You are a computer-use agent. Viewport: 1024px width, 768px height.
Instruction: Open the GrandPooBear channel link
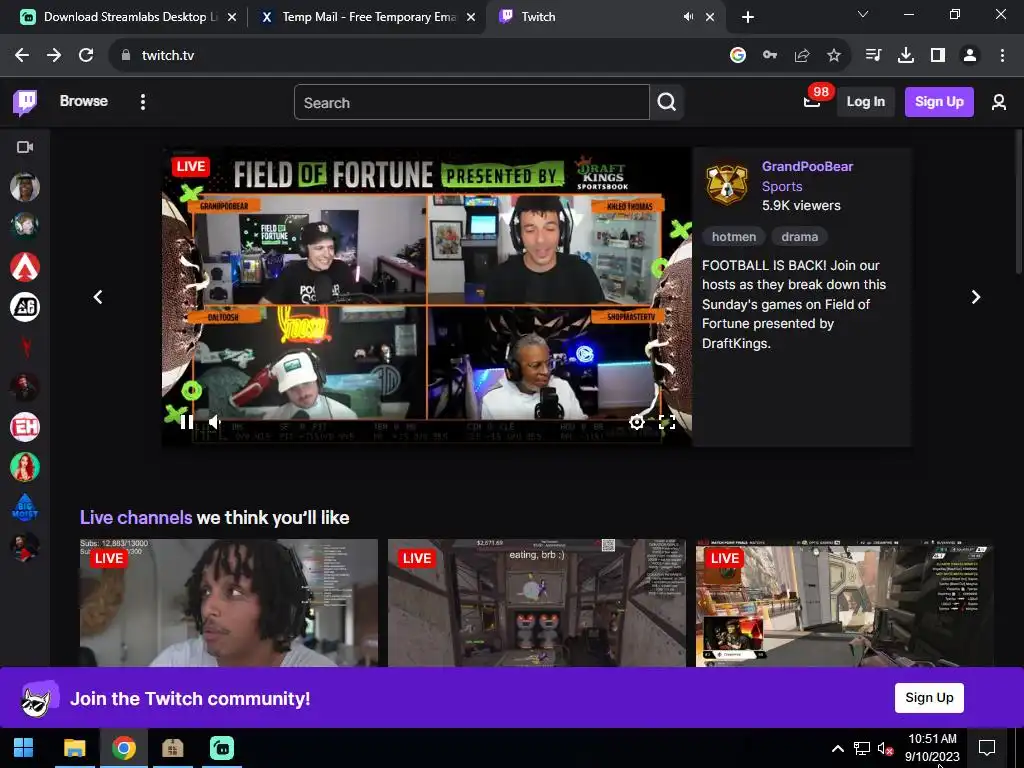pyautogui.click(x=807, y=167)
